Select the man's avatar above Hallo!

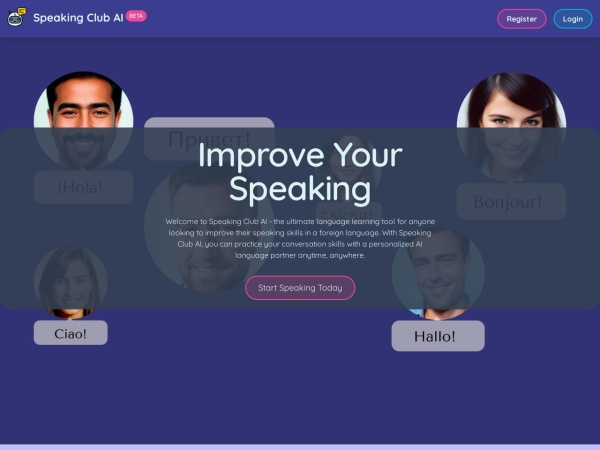coord(438,273)
